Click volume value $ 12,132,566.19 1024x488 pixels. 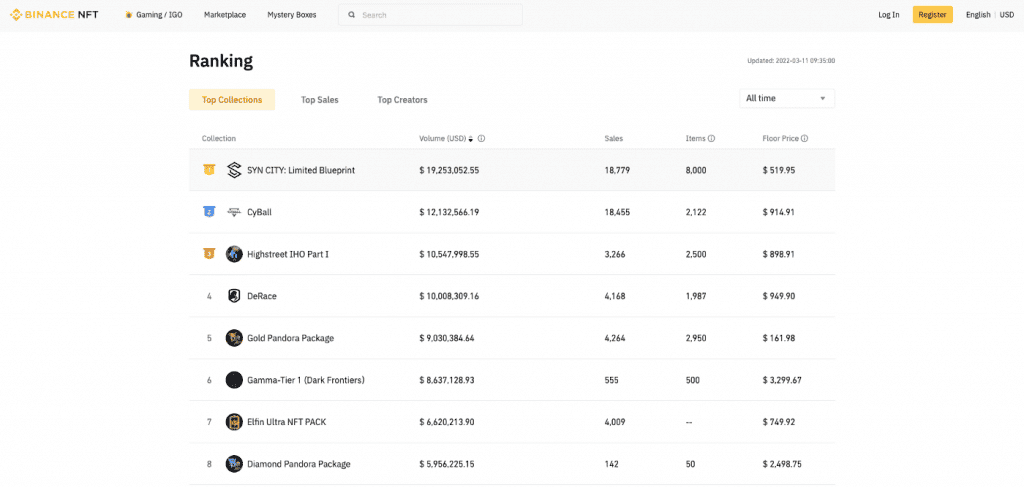click(449, 212)
